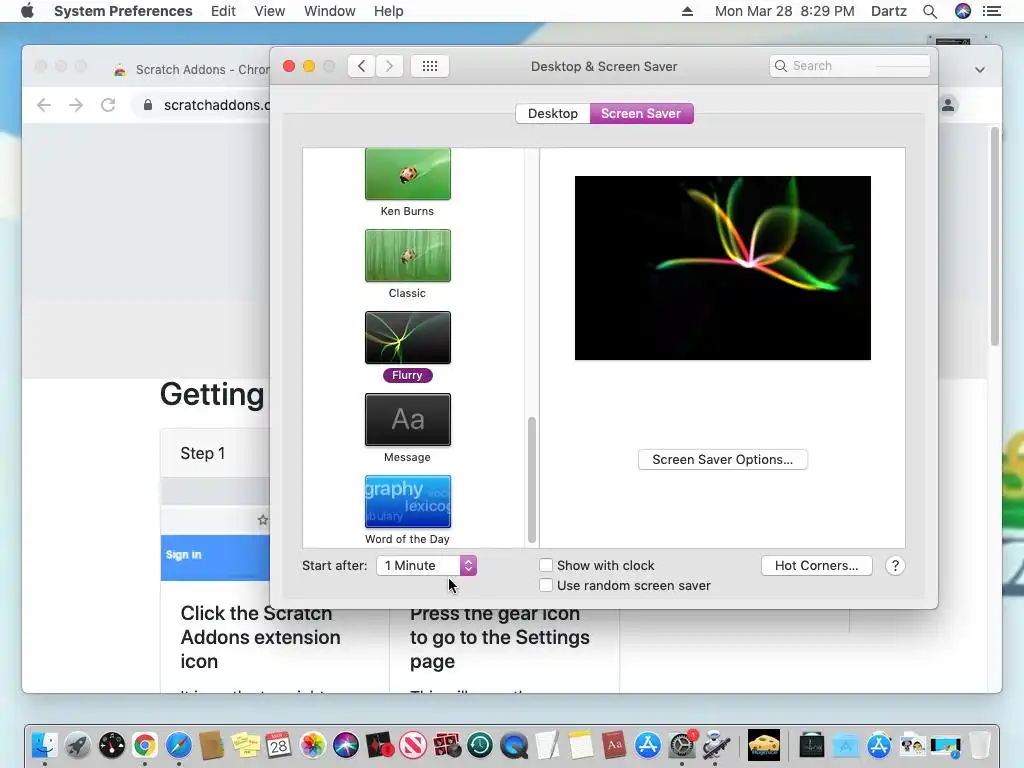This screenshot has width=1024, height=768.
Task: Enable Use random screen saver
Action: (x=546, y=585)
